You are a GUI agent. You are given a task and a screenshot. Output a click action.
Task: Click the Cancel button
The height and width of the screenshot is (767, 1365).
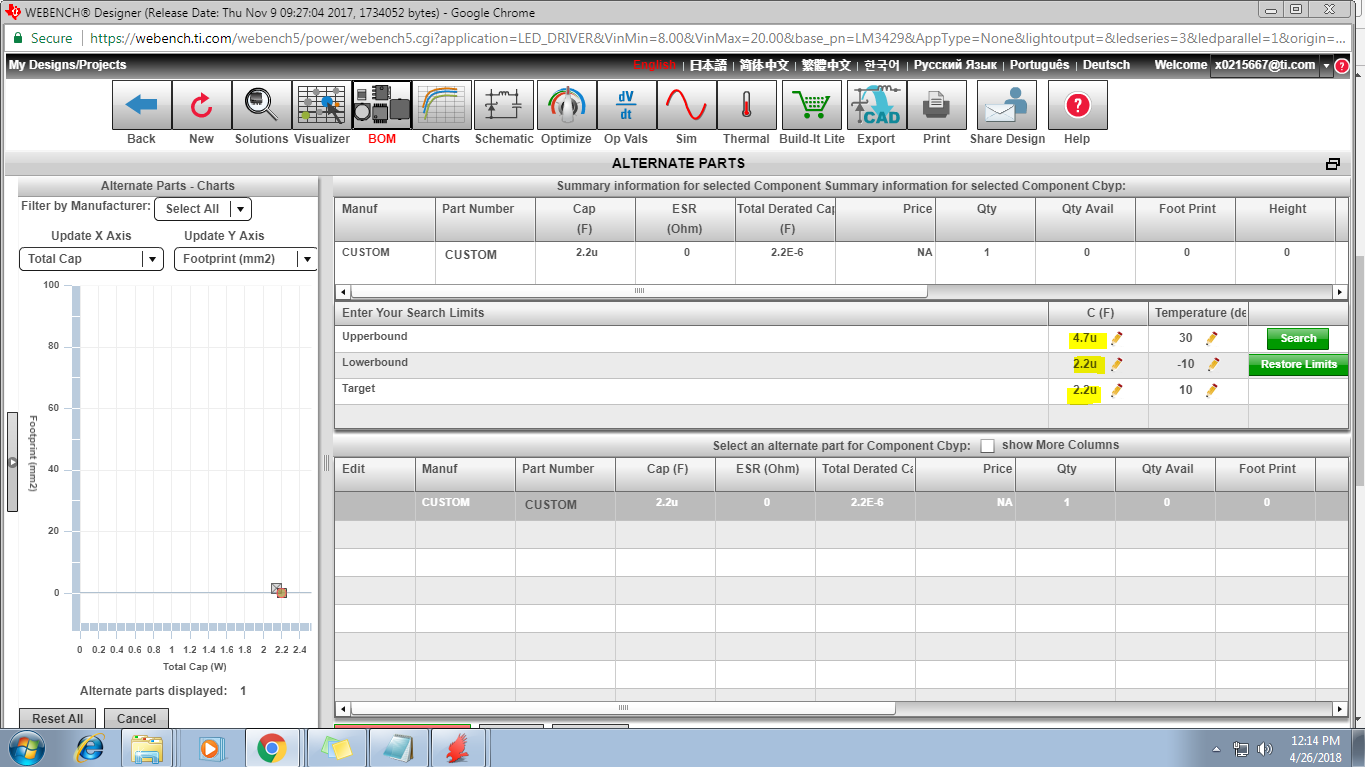click(x=136, y=718)
